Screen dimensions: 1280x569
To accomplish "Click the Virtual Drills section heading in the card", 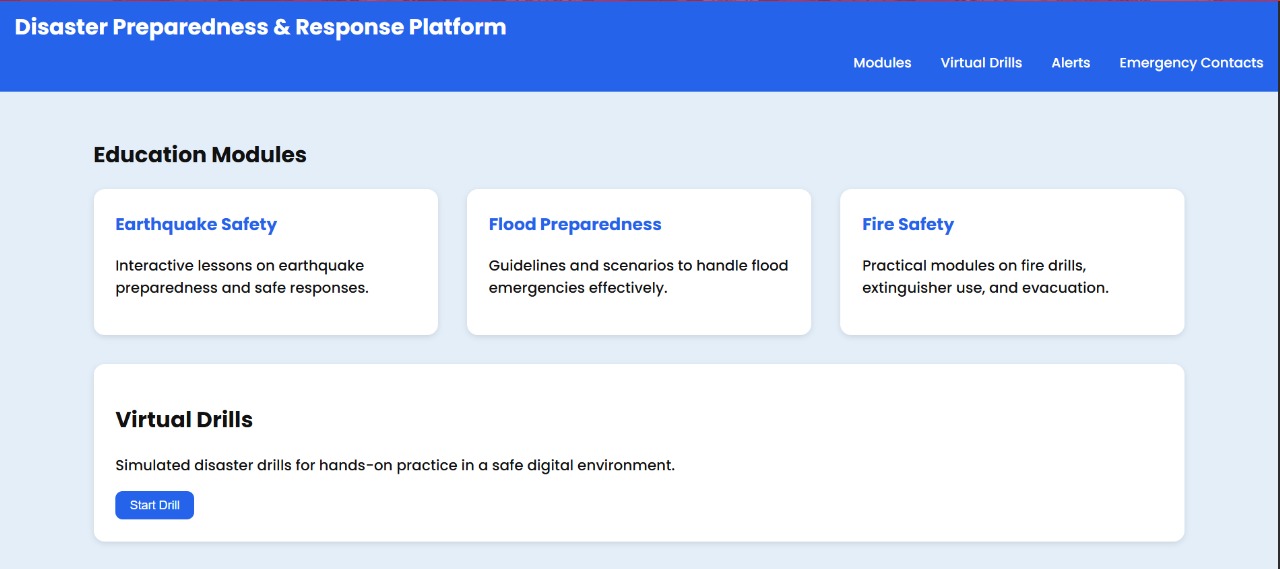I will pos(184,420).
